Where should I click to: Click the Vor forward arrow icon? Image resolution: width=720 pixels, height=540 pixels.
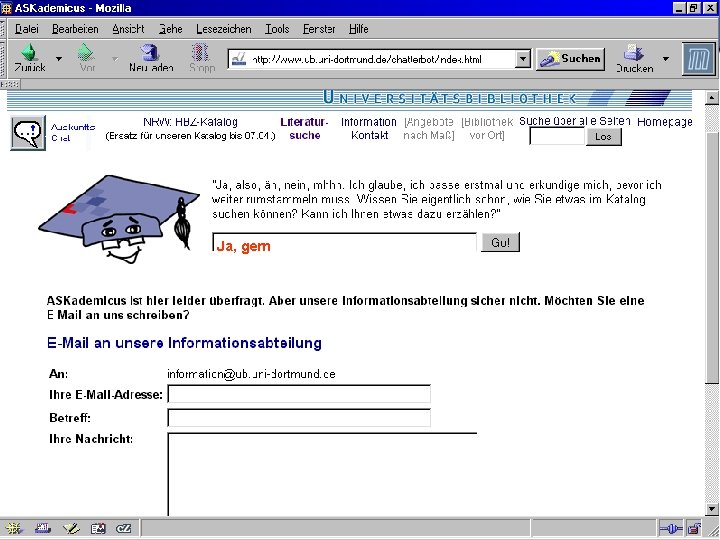tap(86, 53)
